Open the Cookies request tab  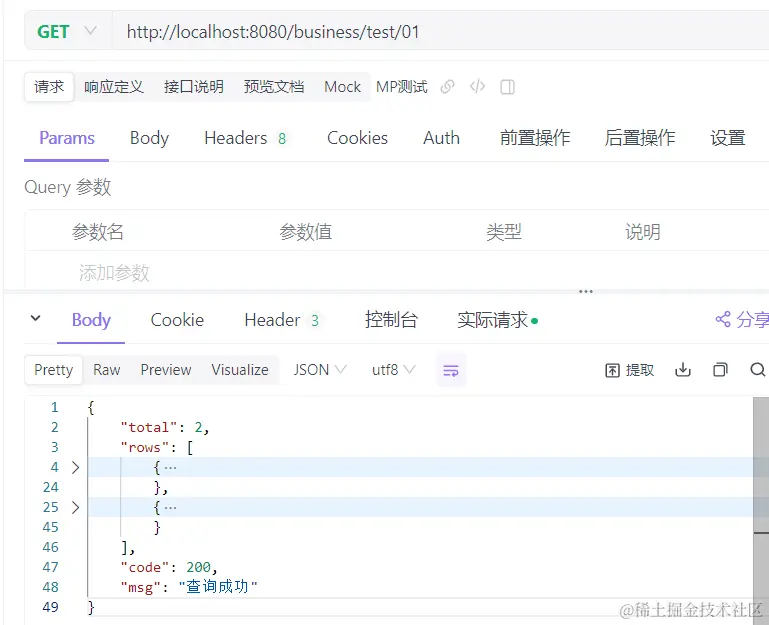coord(357,138)
